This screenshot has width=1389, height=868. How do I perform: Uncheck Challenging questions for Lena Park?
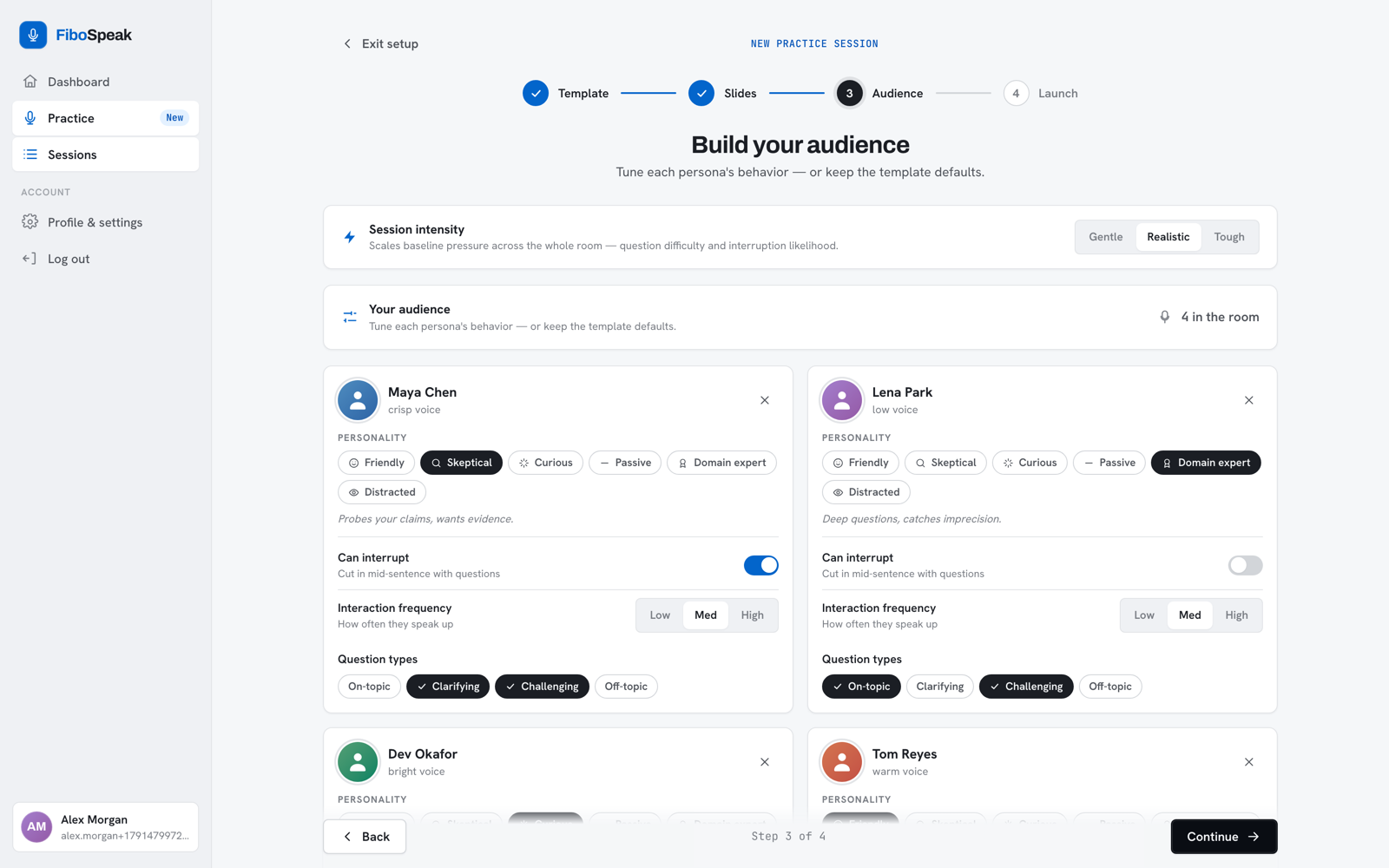(1026, 687)
